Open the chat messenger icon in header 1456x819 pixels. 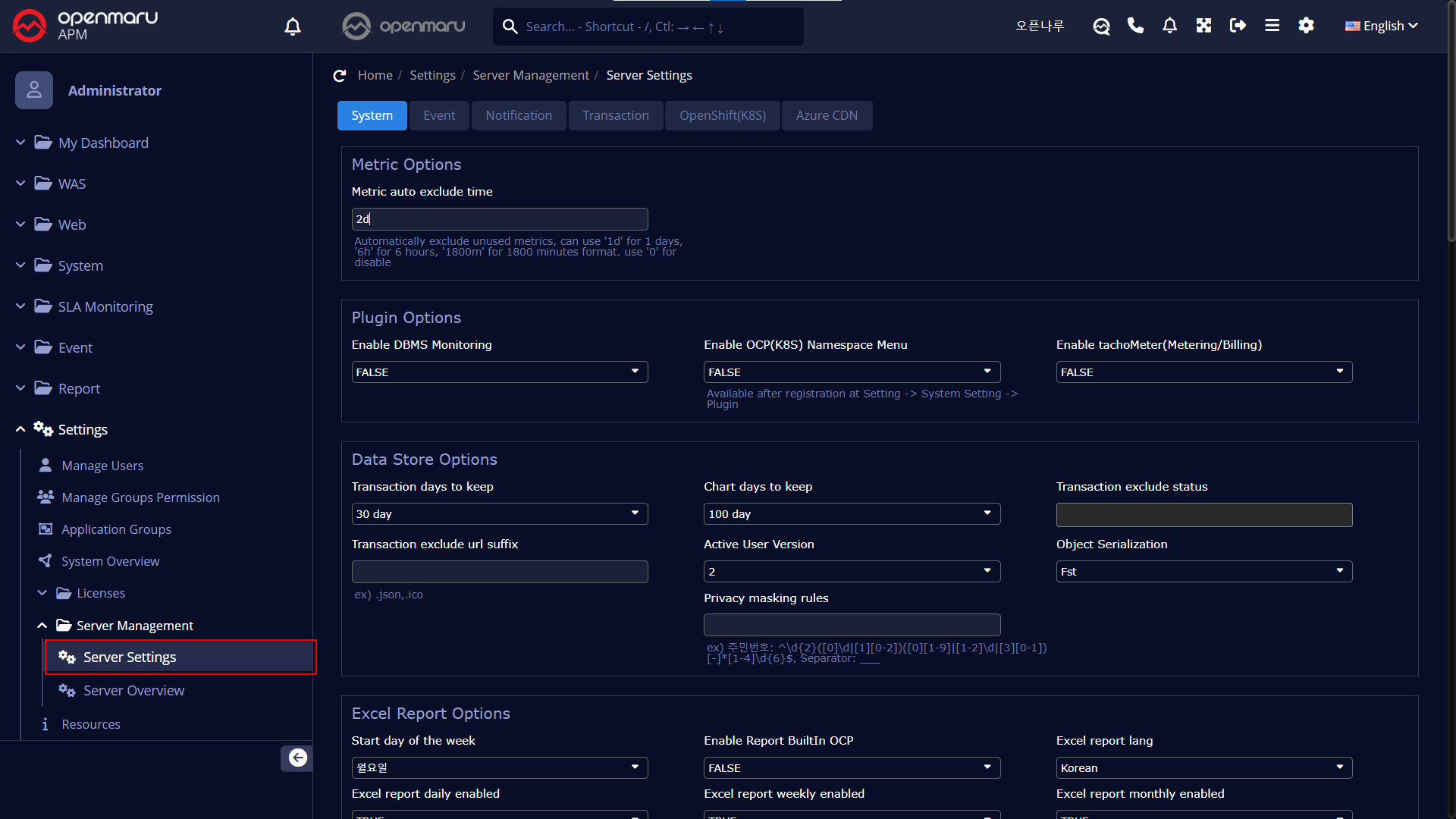coord(1101,27)
